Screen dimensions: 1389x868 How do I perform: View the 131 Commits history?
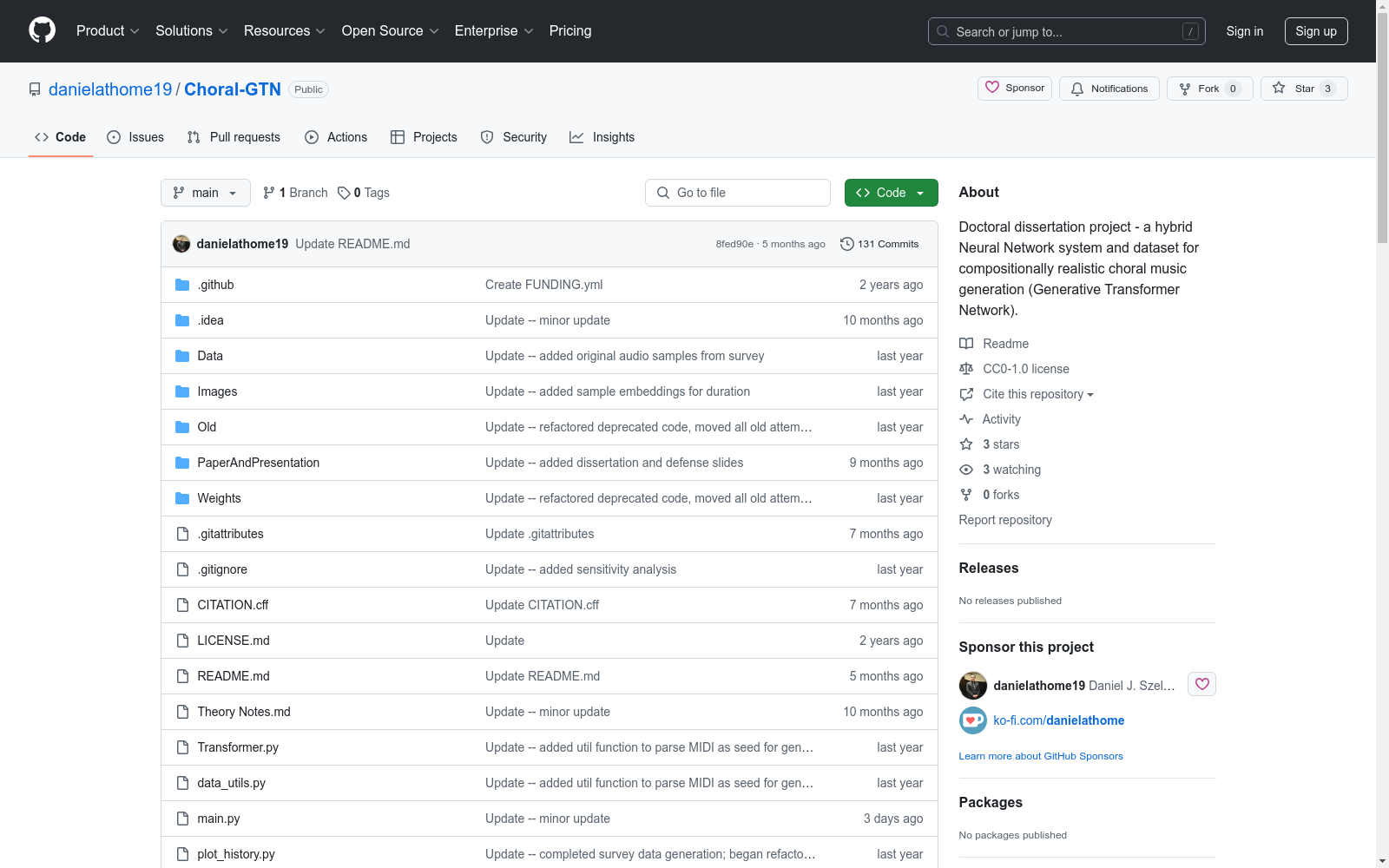(879, 244)
